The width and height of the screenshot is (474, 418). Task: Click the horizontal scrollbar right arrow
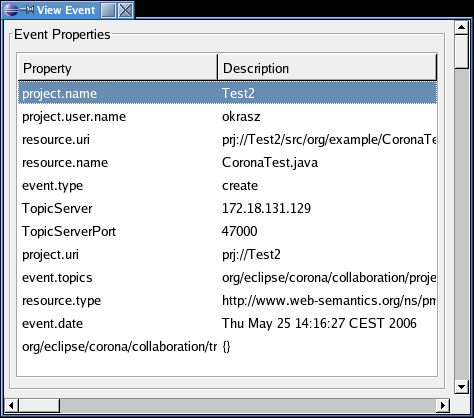443,406
